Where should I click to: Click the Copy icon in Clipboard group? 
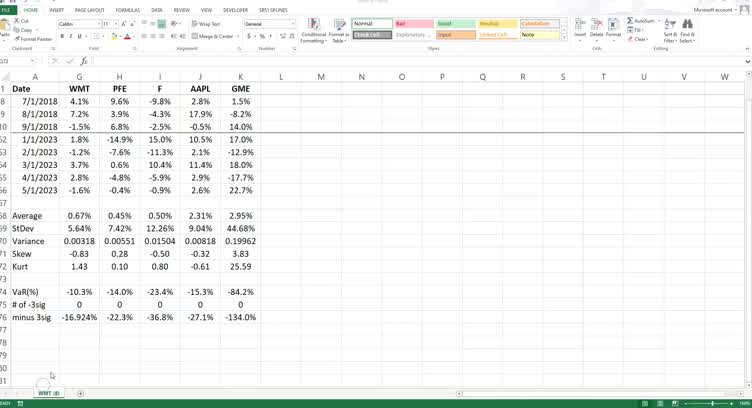17,30
